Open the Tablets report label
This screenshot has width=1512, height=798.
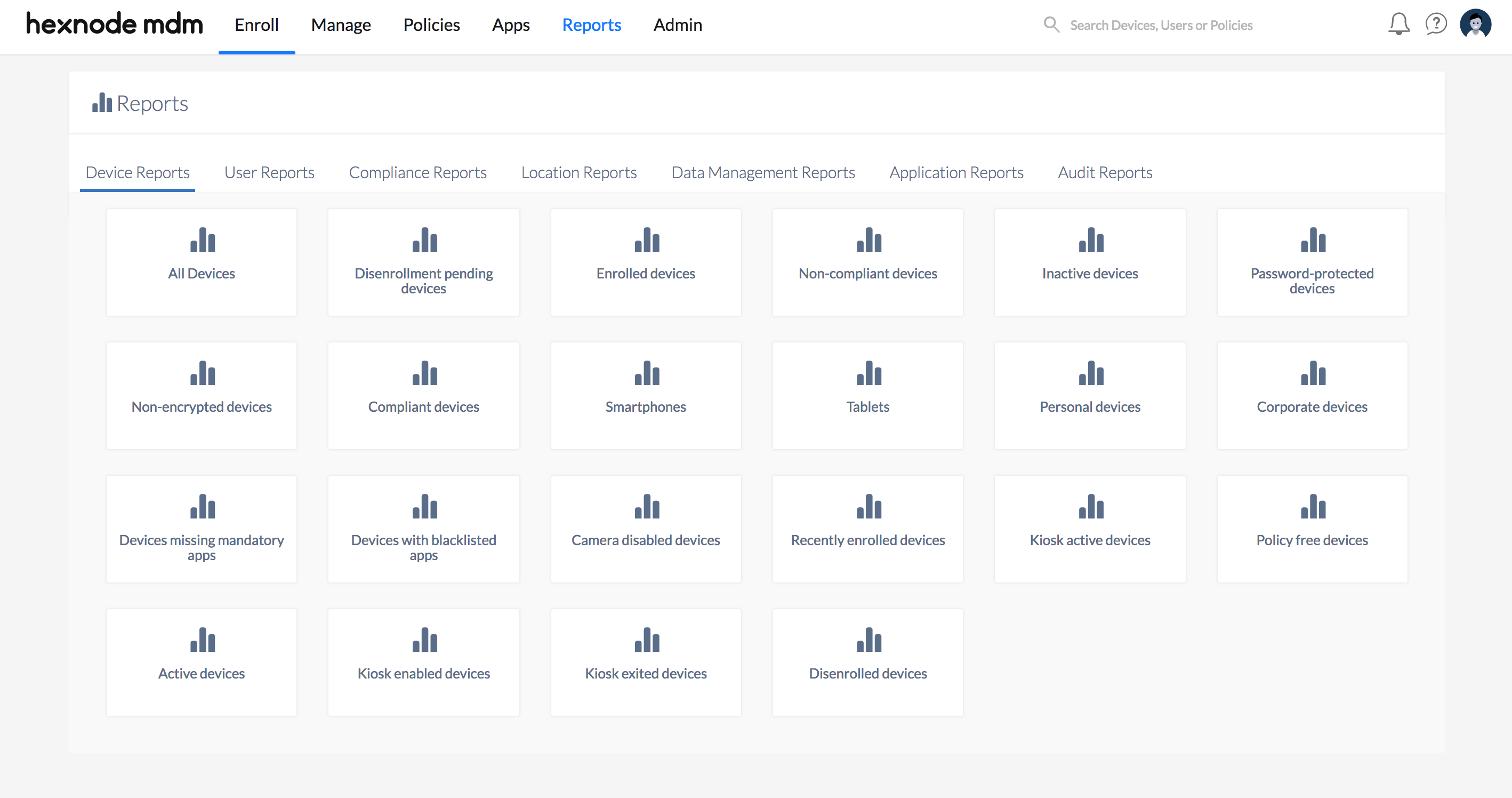(867, 407)
